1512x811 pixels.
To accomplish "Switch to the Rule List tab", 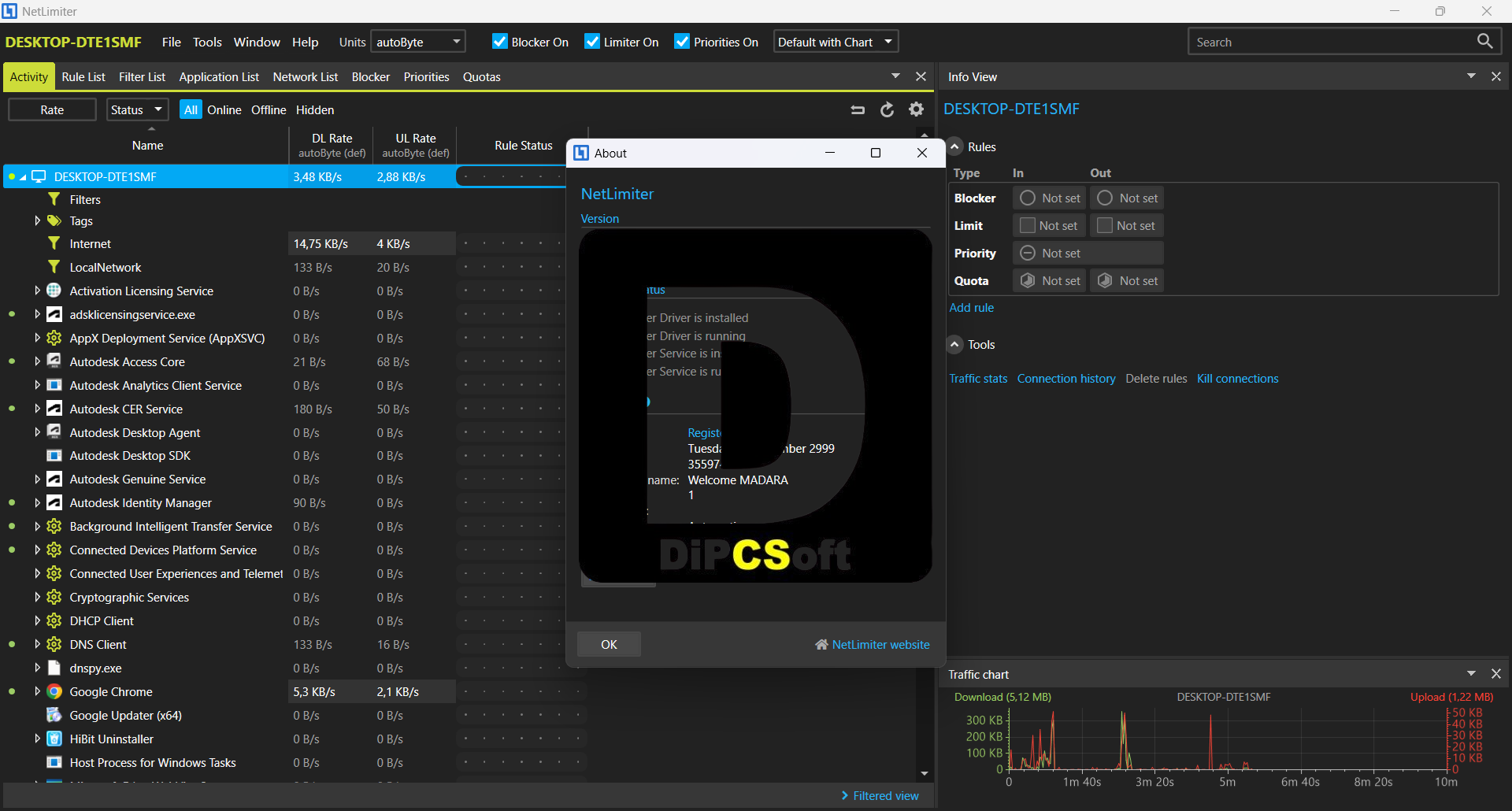I will click(83, 76).
